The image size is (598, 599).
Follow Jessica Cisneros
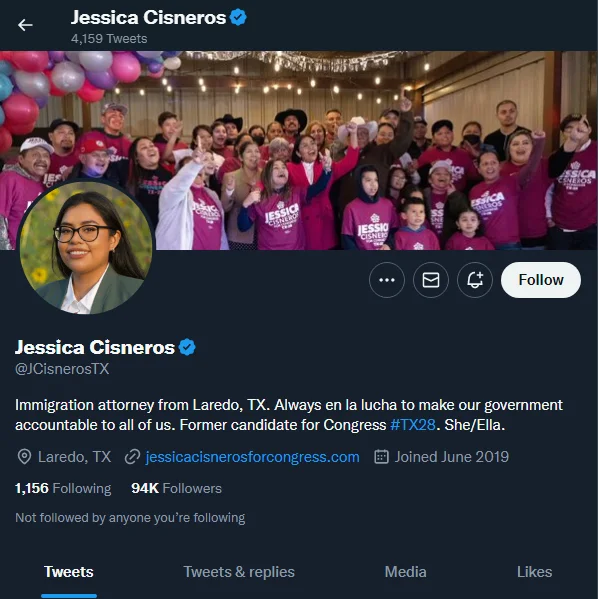(x=541, y=280)
